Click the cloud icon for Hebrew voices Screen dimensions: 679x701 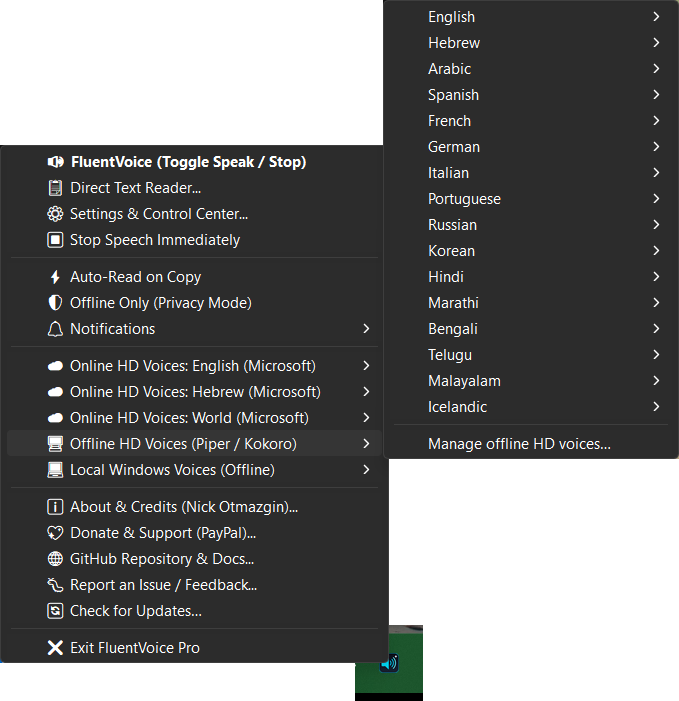pos(55,392)
